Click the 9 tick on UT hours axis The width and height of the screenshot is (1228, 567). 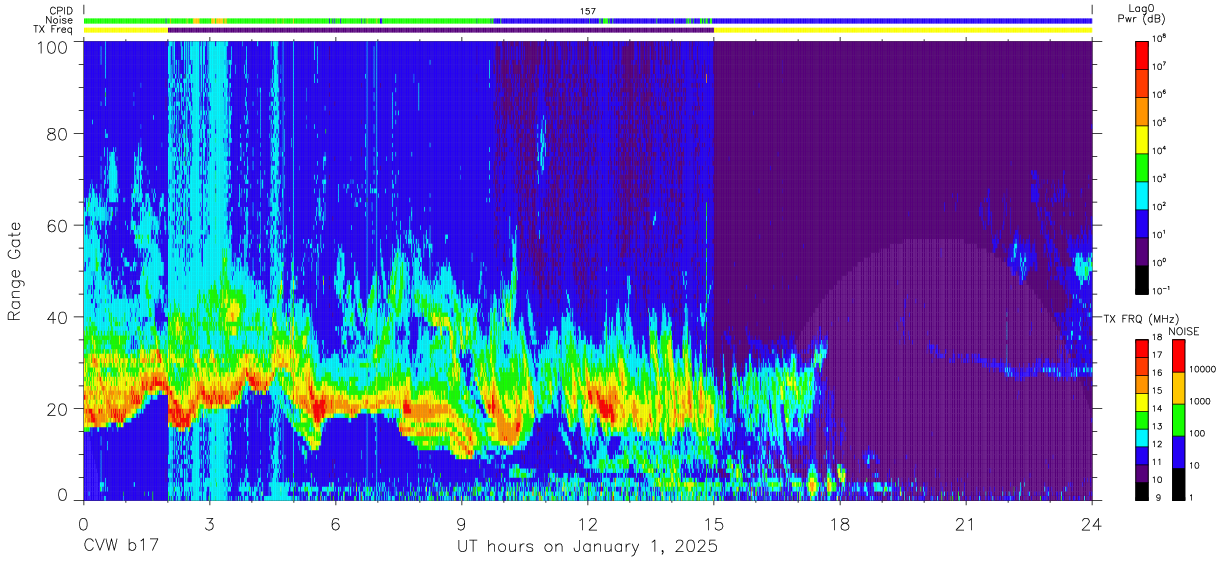[x=461, y=523]
